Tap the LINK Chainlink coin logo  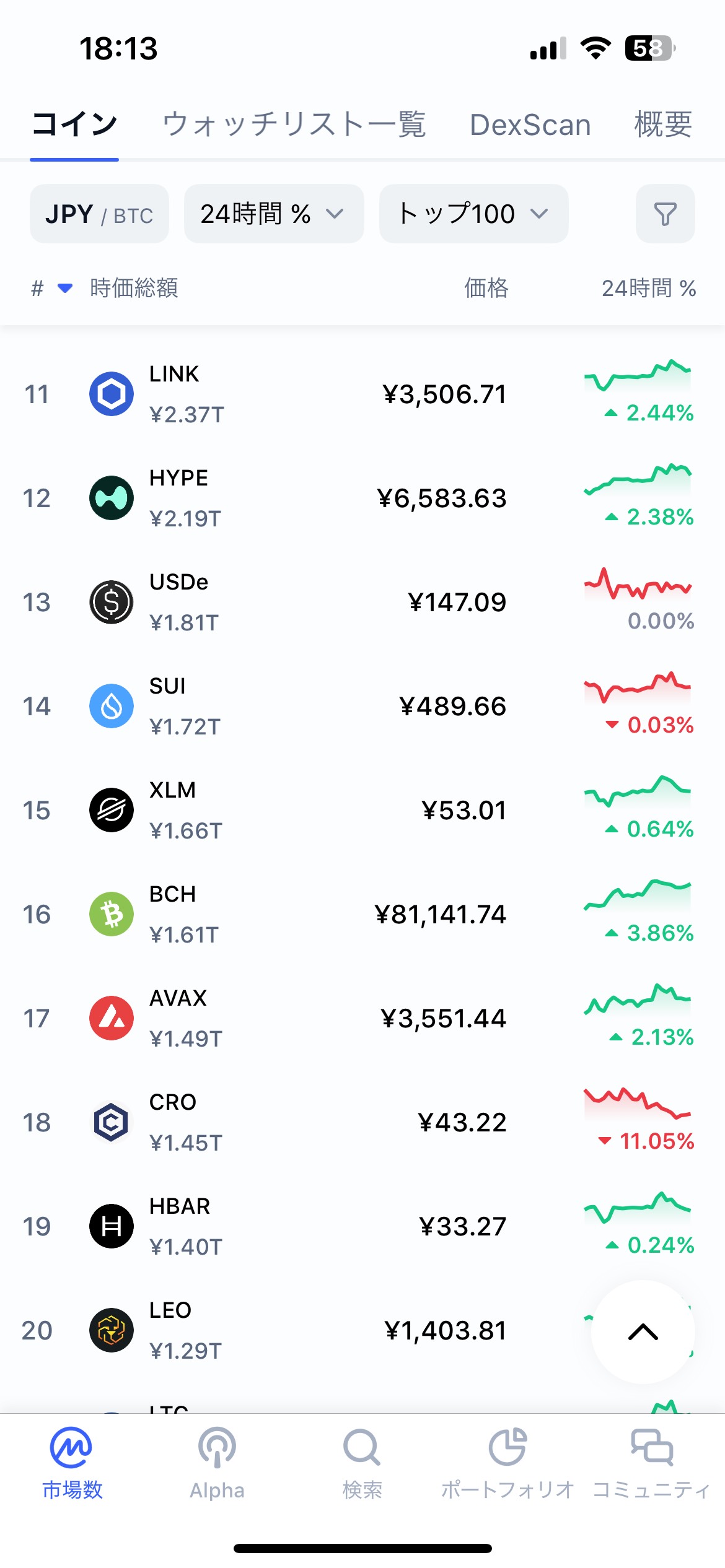[x=112, y=394]
